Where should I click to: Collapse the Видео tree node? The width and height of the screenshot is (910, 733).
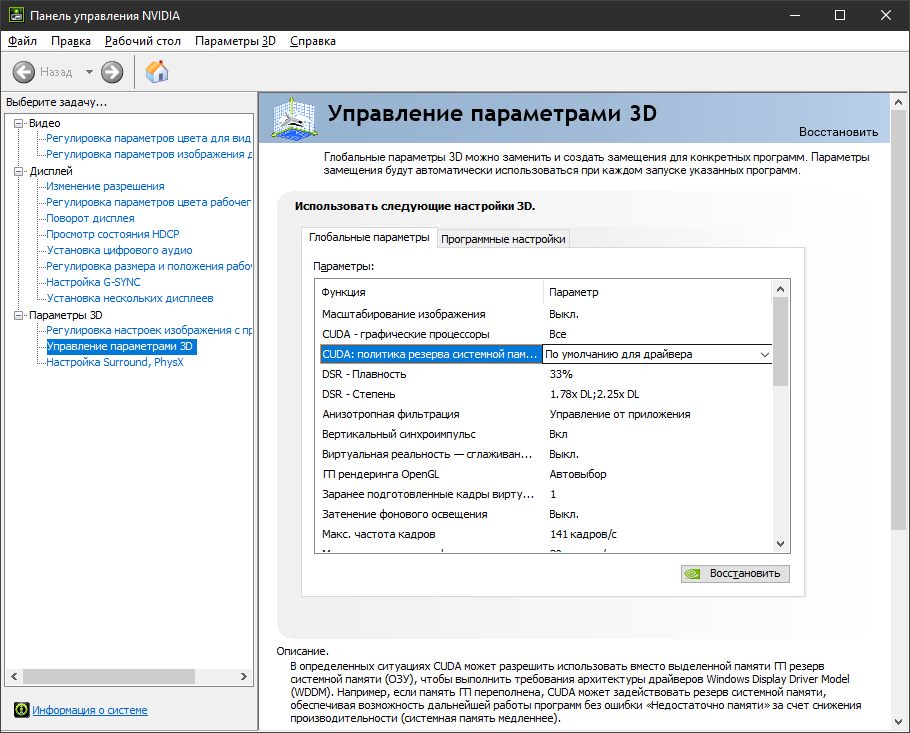(x=19, y=123)
